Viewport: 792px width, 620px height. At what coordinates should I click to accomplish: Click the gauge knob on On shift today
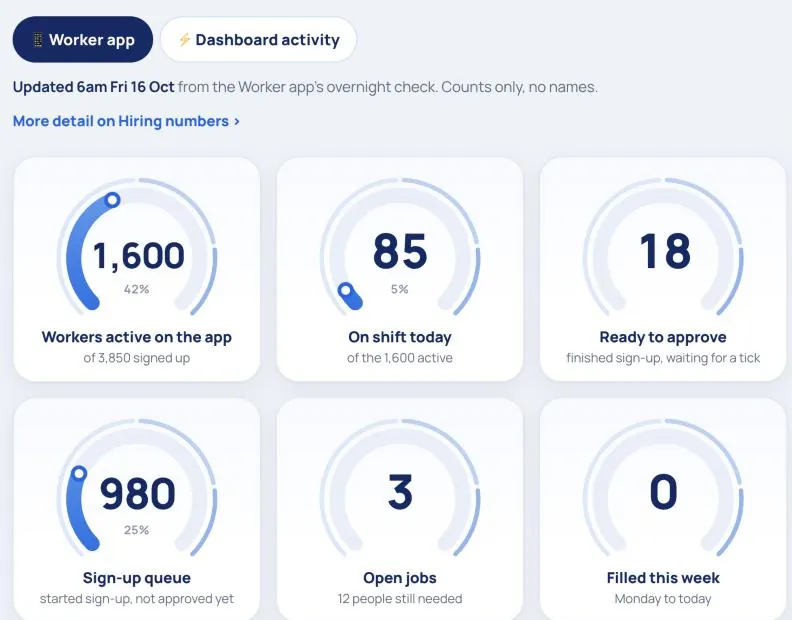tap(345, 291)
